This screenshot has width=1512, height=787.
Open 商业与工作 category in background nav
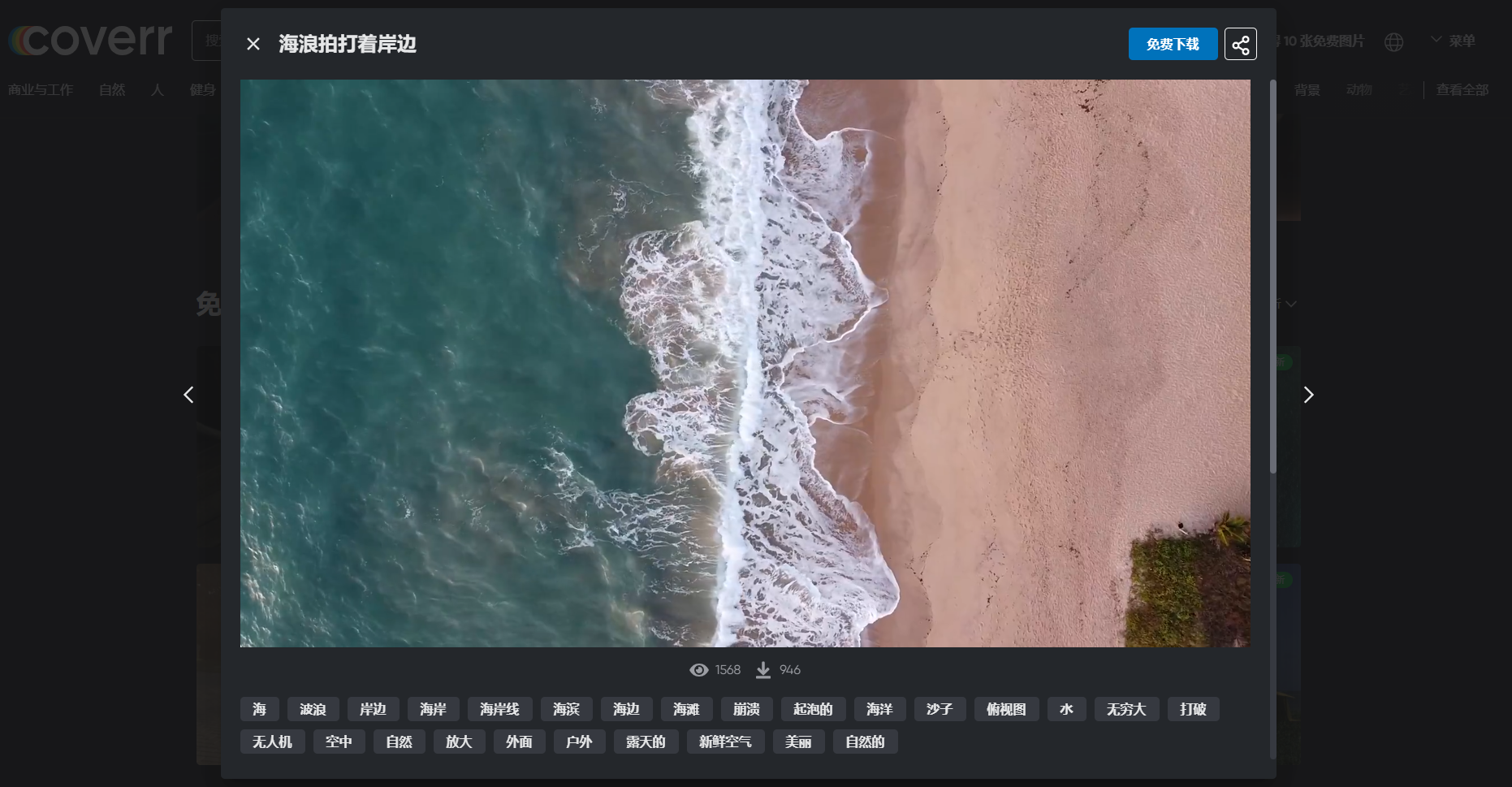[x=41, y=90]
